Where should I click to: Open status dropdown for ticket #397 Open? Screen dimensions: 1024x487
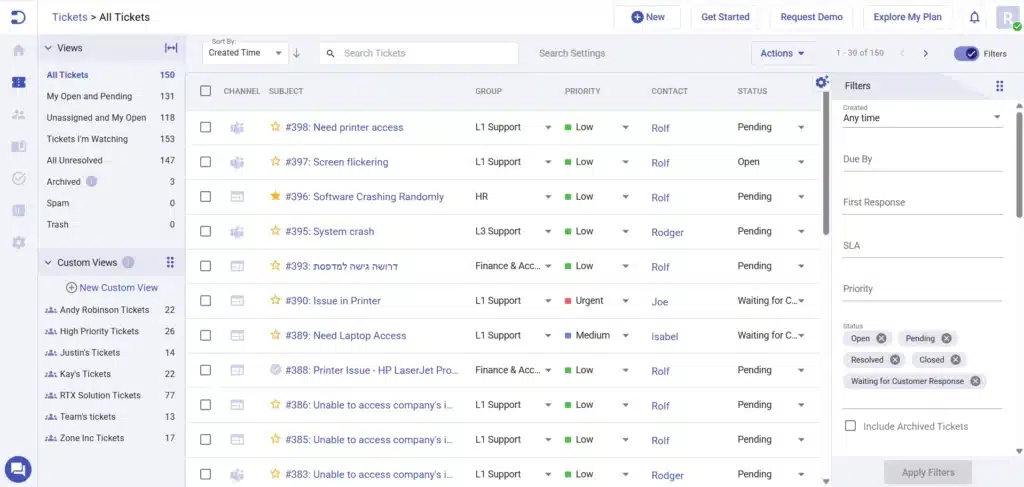pos(801,162)
